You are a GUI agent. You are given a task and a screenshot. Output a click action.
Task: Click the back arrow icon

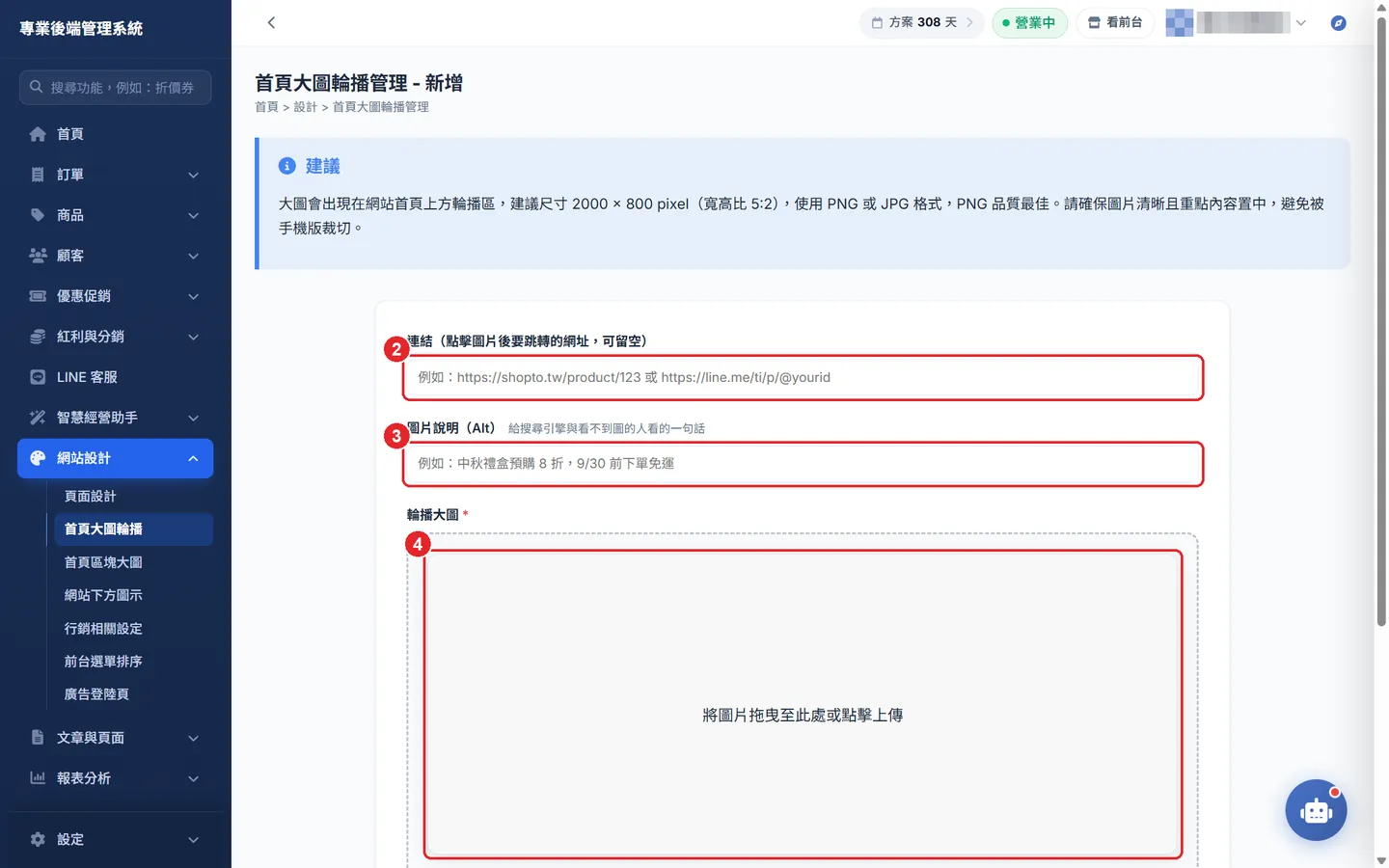[x=271, y=22]
